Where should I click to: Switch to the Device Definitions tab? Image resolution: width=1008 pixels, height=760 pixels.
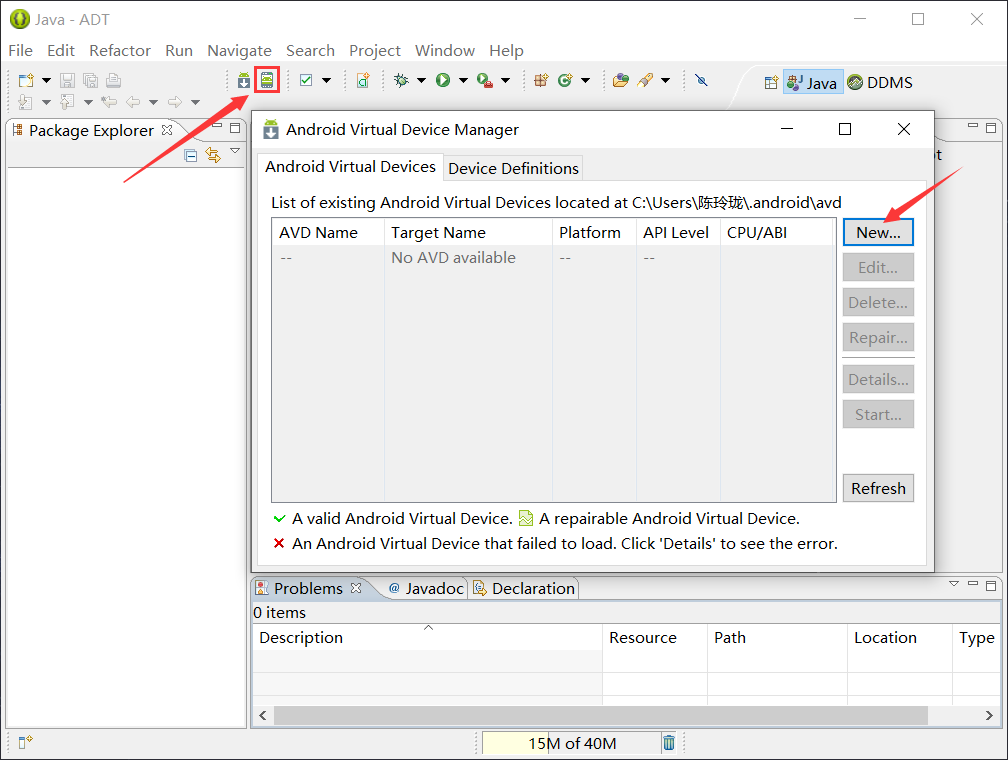pyautogui.click(x=513, y=168)
